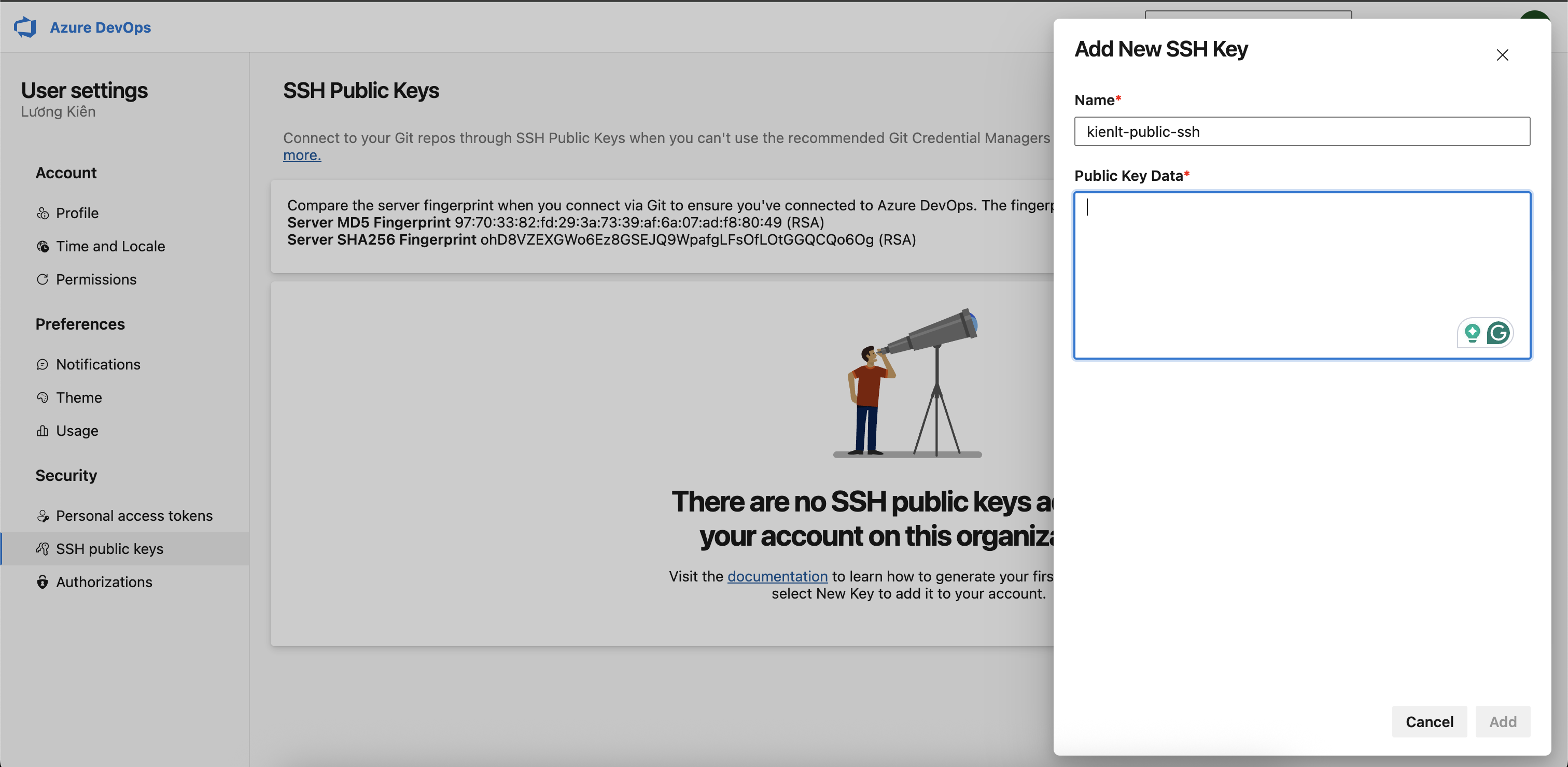Click the Lương Kiên username text
This screenshot has height=767, width=1568.
click(59, 112)
